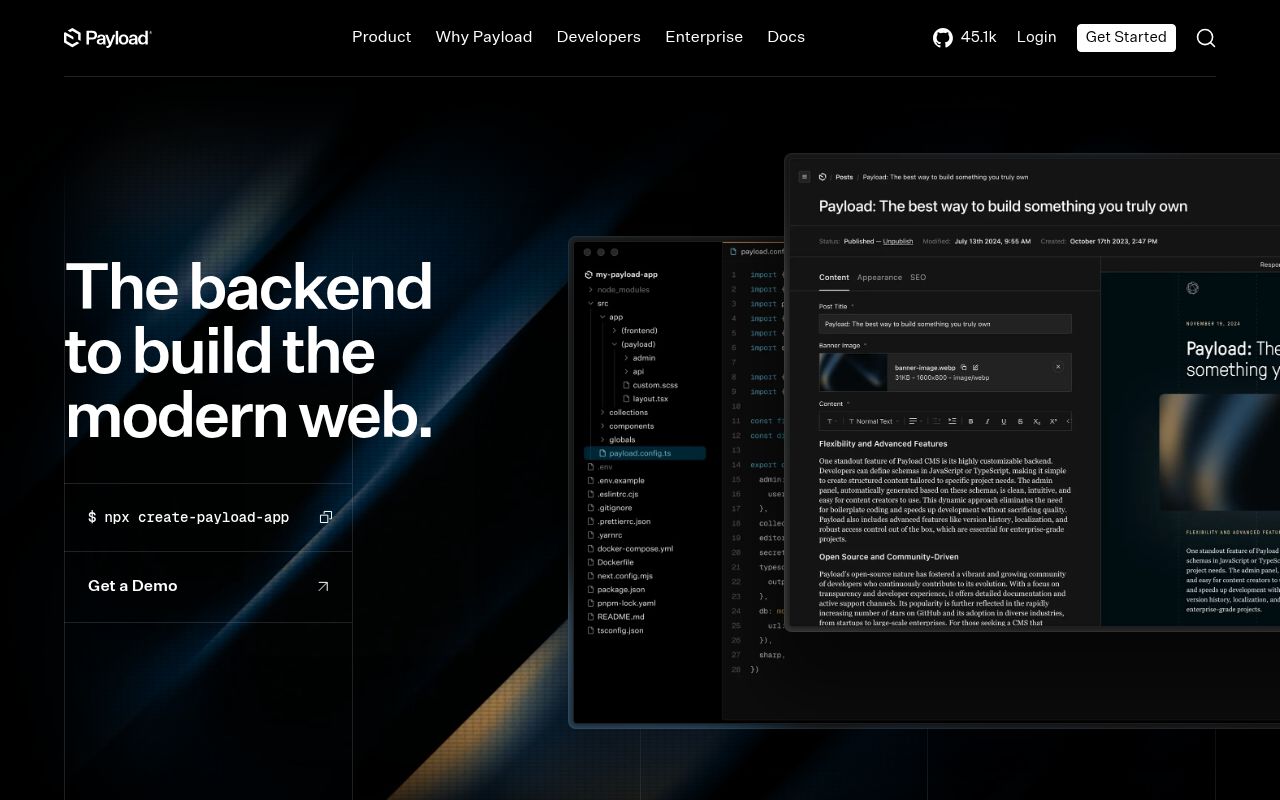Open text alignment dropdown in editor toolbar
Viewport: 1280px width, 800px height.
pyautogui.click(x=915, y=421)
